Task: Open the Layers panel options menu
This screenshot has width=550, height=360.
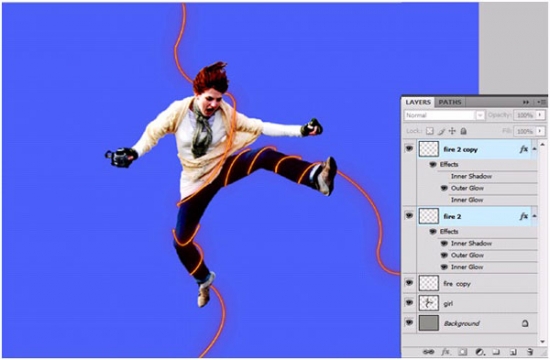Action: 542,102
